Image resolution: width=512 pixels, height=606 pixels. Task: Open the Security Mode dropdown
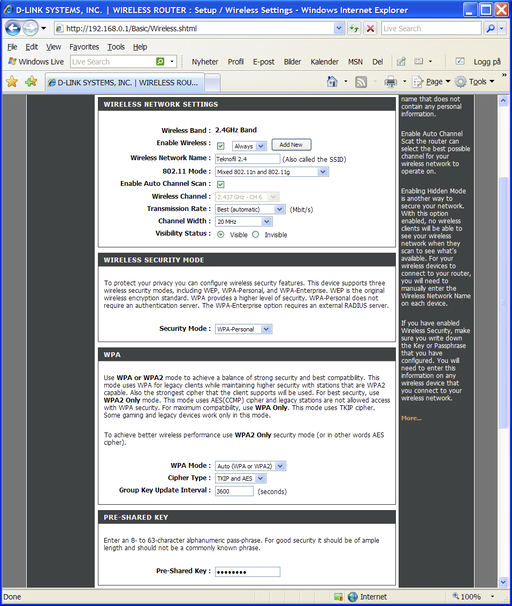[243, 329]
